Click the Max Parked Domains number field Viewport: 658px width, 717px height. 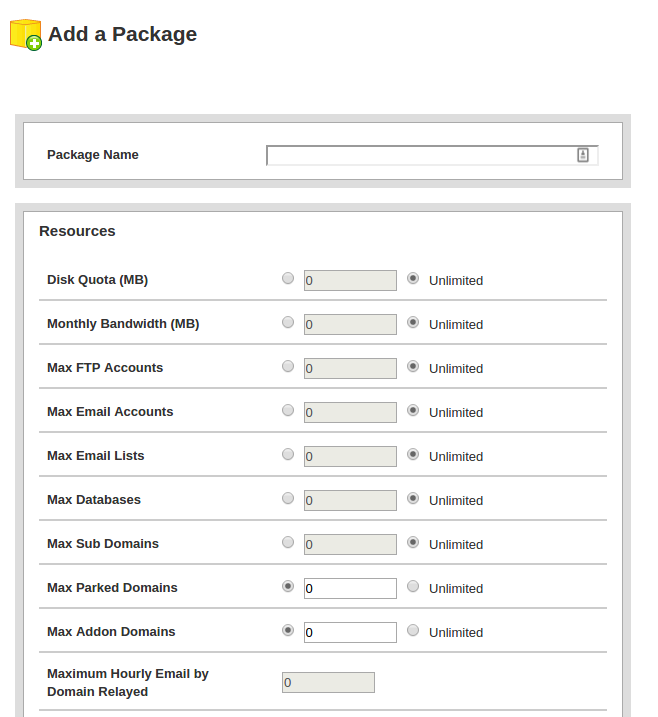[350, 588]
